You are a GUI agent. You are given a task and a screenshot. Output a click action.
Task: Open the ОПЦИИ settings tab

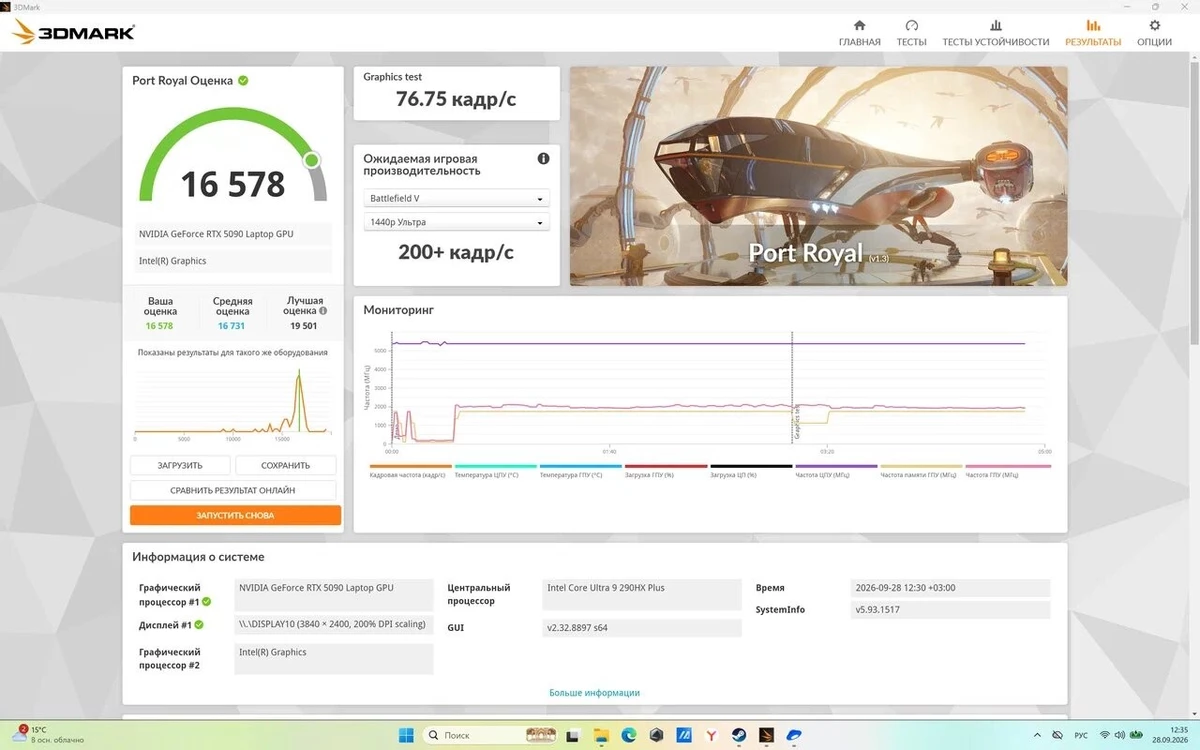point(1155,33)
